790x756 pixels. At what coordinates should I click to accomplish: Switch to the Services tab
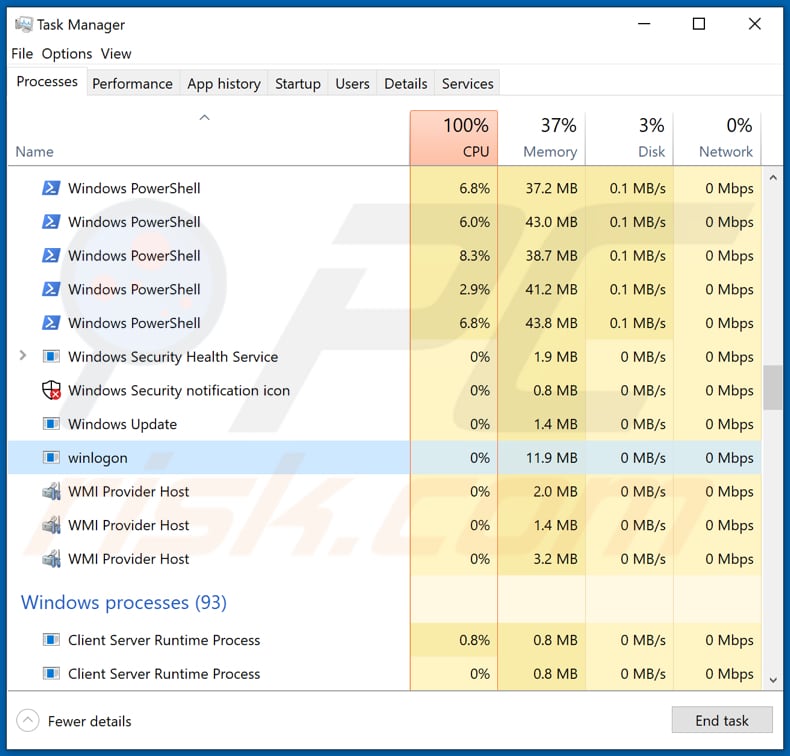coord(468,84)
